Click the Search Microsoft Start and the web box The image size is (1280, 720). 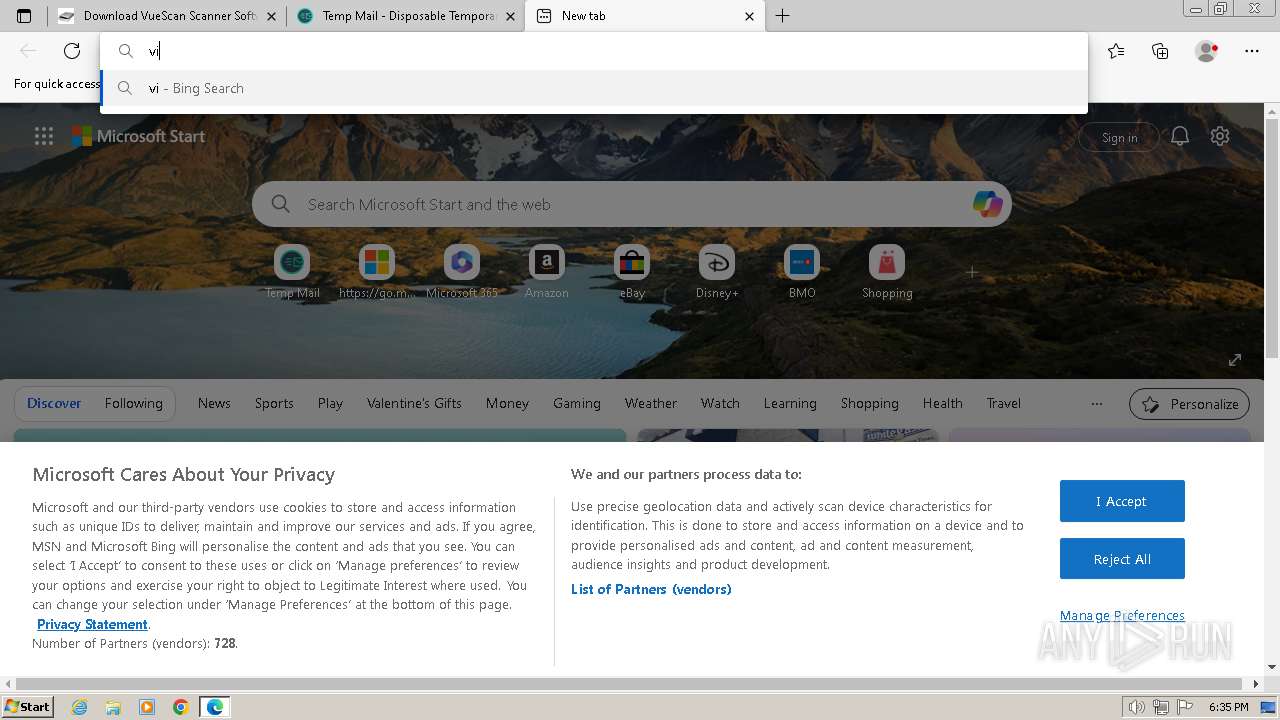coord(632,204)
